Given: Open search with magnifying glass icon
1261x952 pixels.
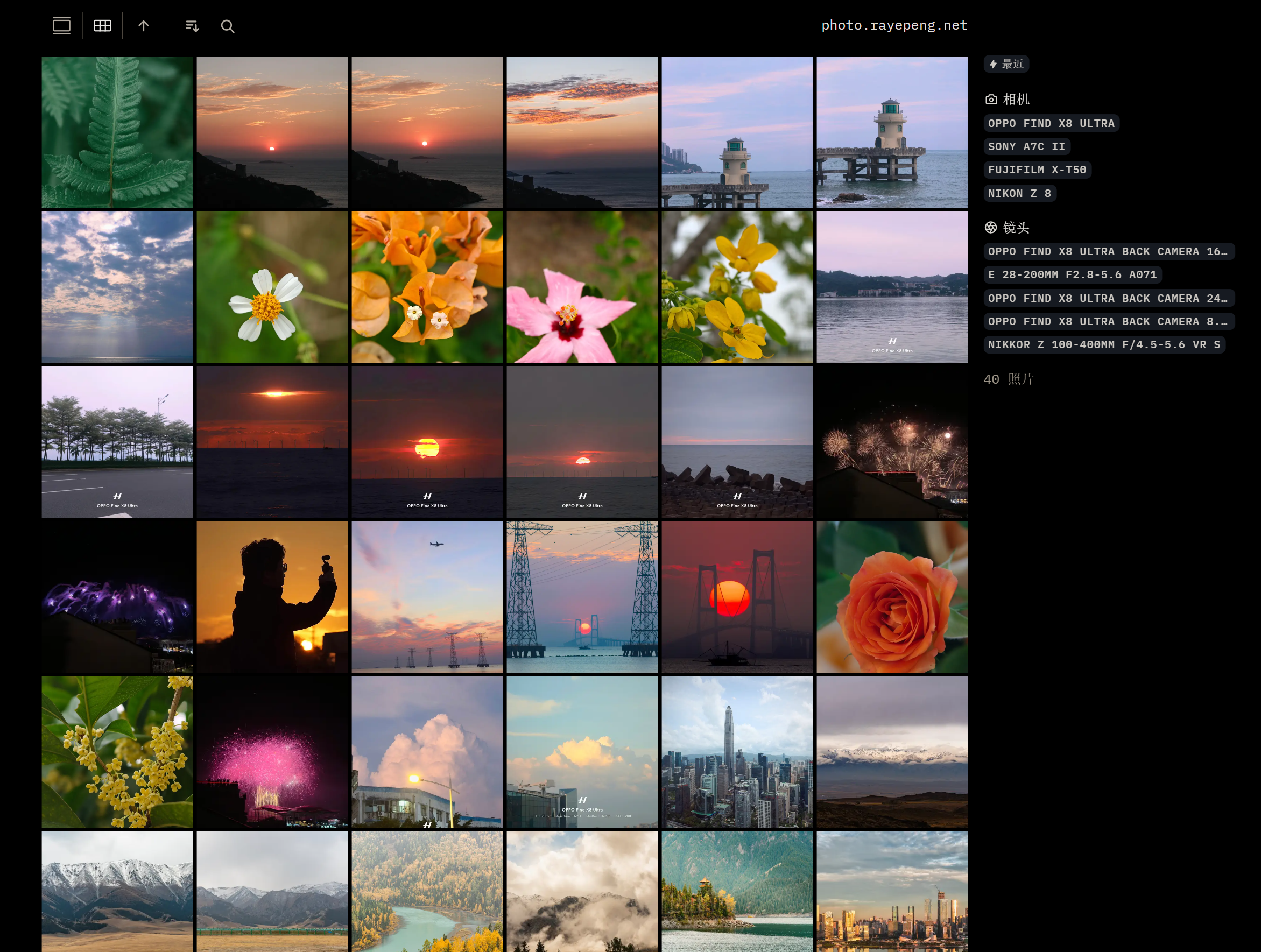Looking at the screenshot, I should [228, 26].
